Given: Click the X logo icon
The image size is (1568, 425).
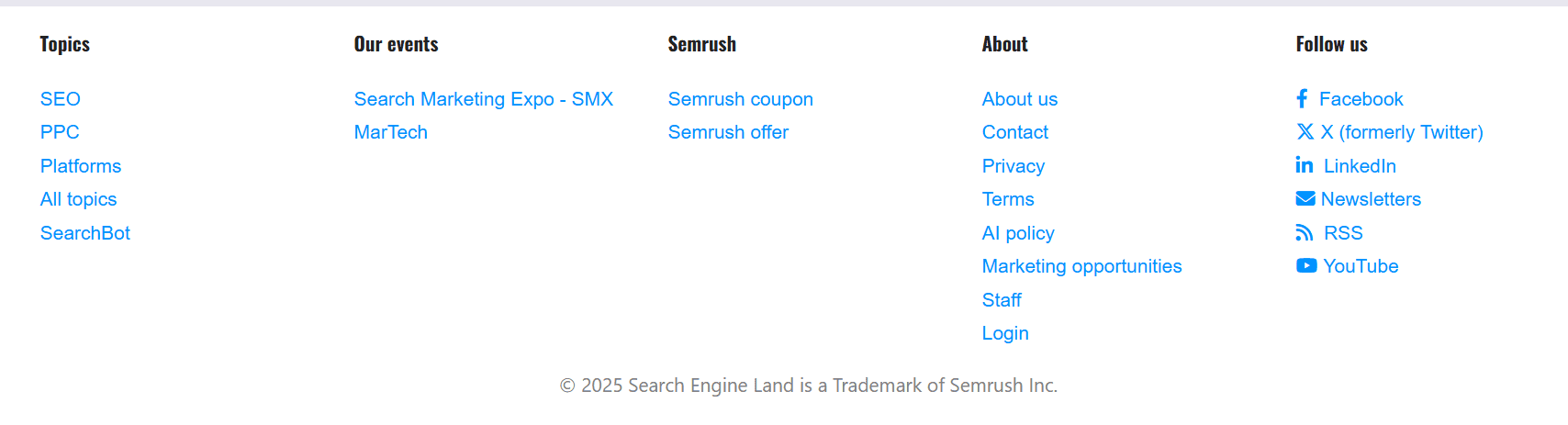Looking at the screenshot, I should click(1305, 132).
